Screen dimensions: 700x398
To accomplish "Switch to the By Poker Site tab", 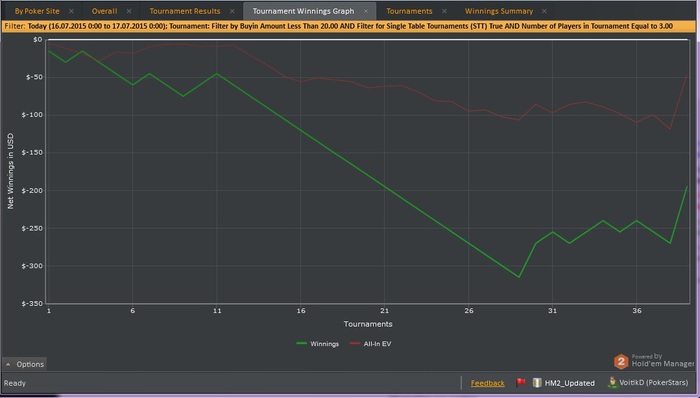I will point(37,11).
